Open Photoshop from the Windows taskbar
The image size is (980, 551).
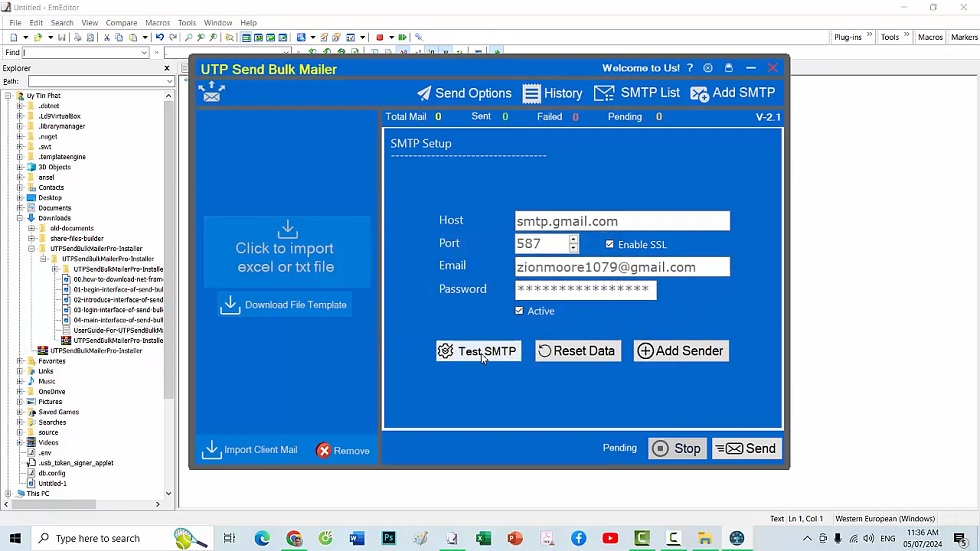pos(389,538)
